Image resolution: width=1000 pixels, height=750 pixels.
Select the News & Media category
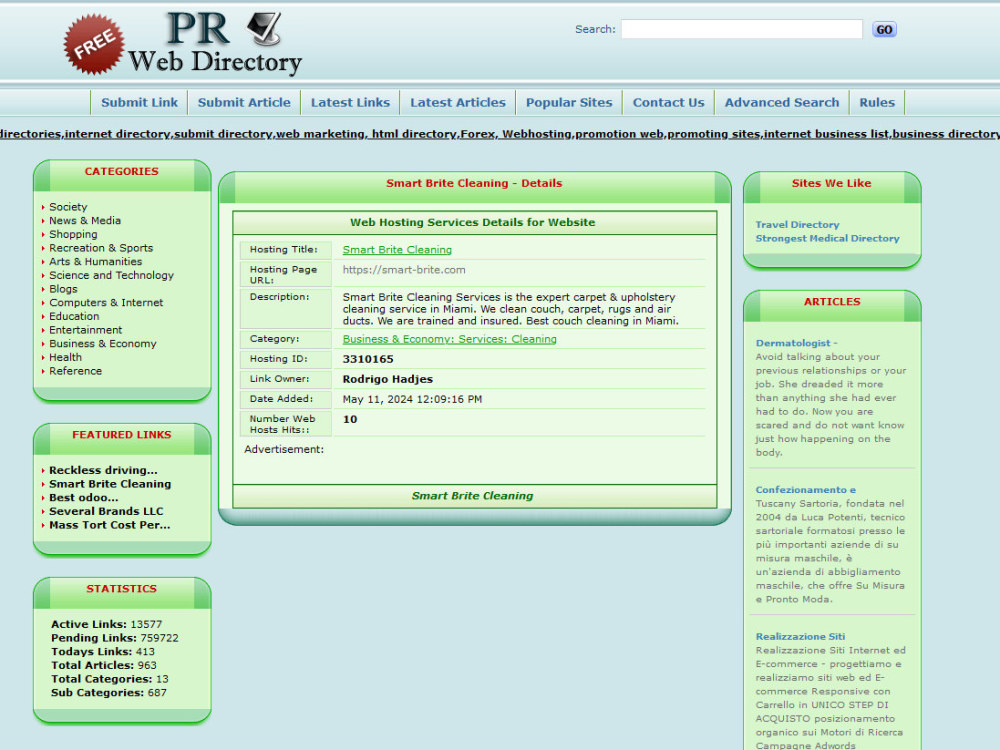85,221
